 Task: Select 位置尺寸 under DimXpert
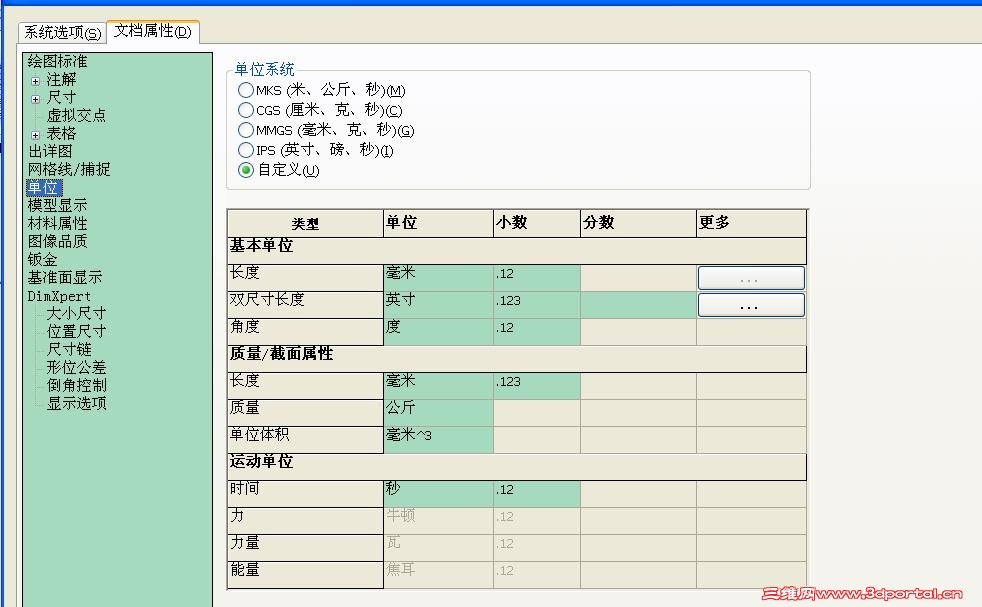(x=76, y=331)
